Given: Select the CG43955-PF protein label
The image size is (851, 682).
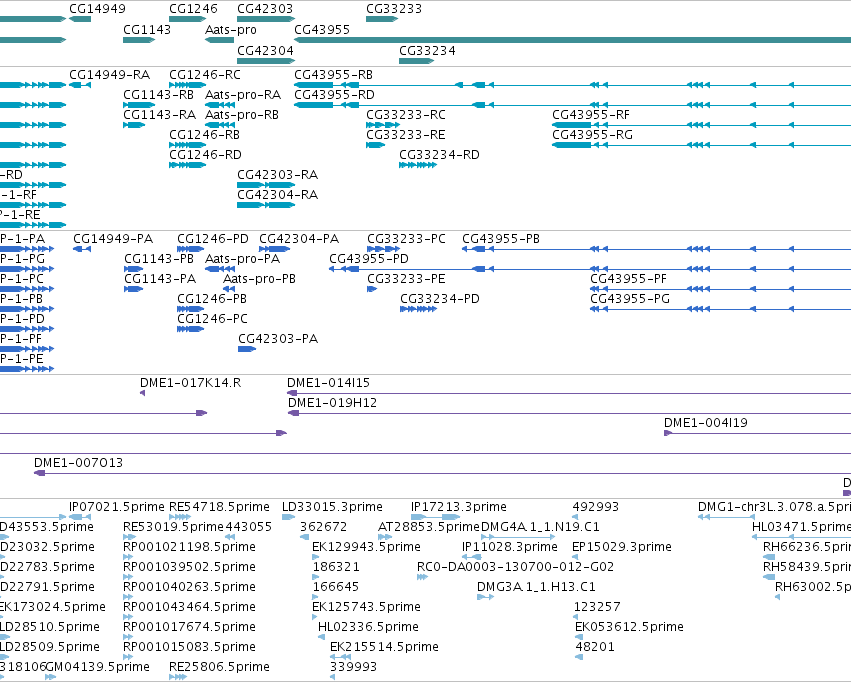Looking at the screenshot, I should coord(628,279).
